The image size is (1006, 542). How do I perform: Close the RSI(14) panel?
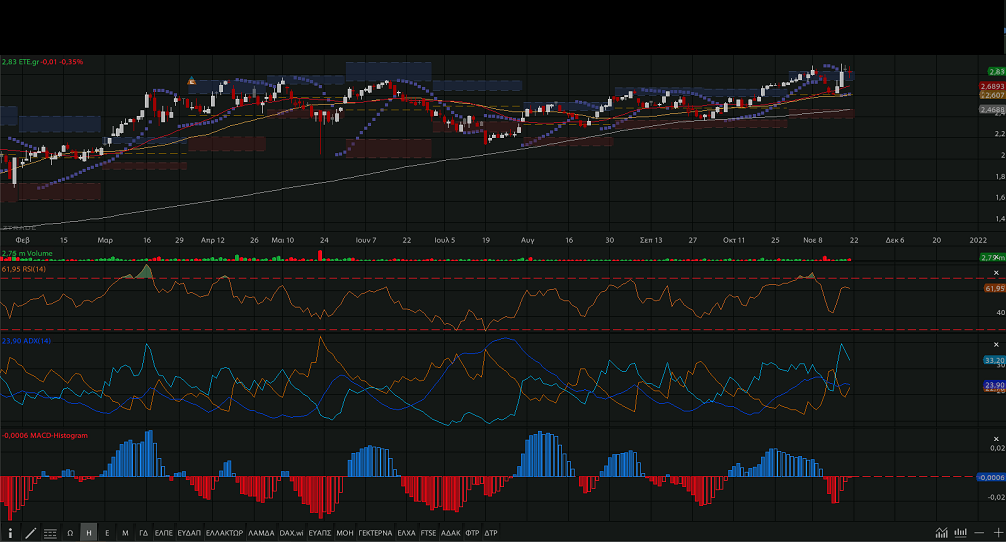(x=996, y=273)
